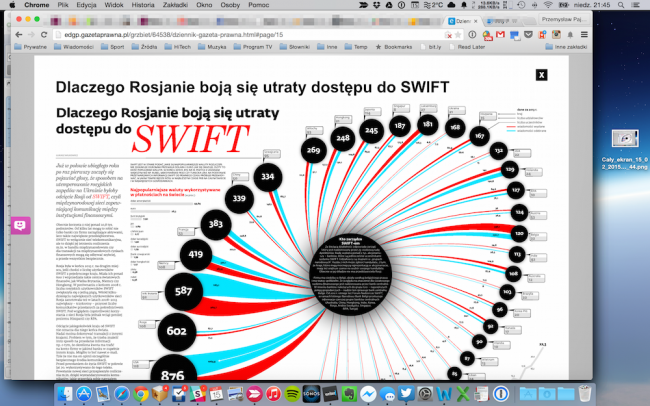This screenshot has height=406, width=650.
Task: Open Evernote from the Dock
Action: pos(349,394)
